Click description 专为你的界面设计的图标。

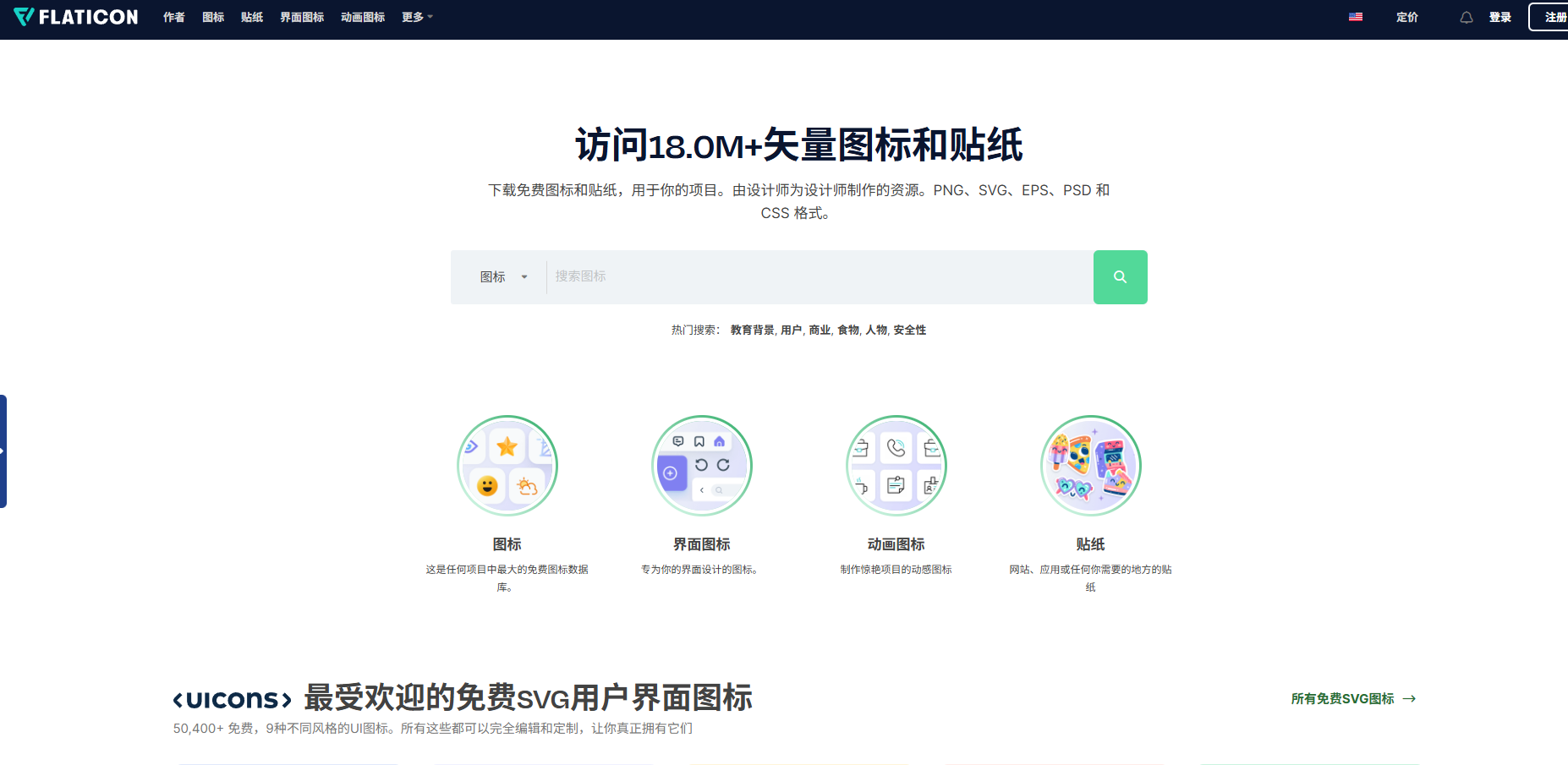[699, 570]
